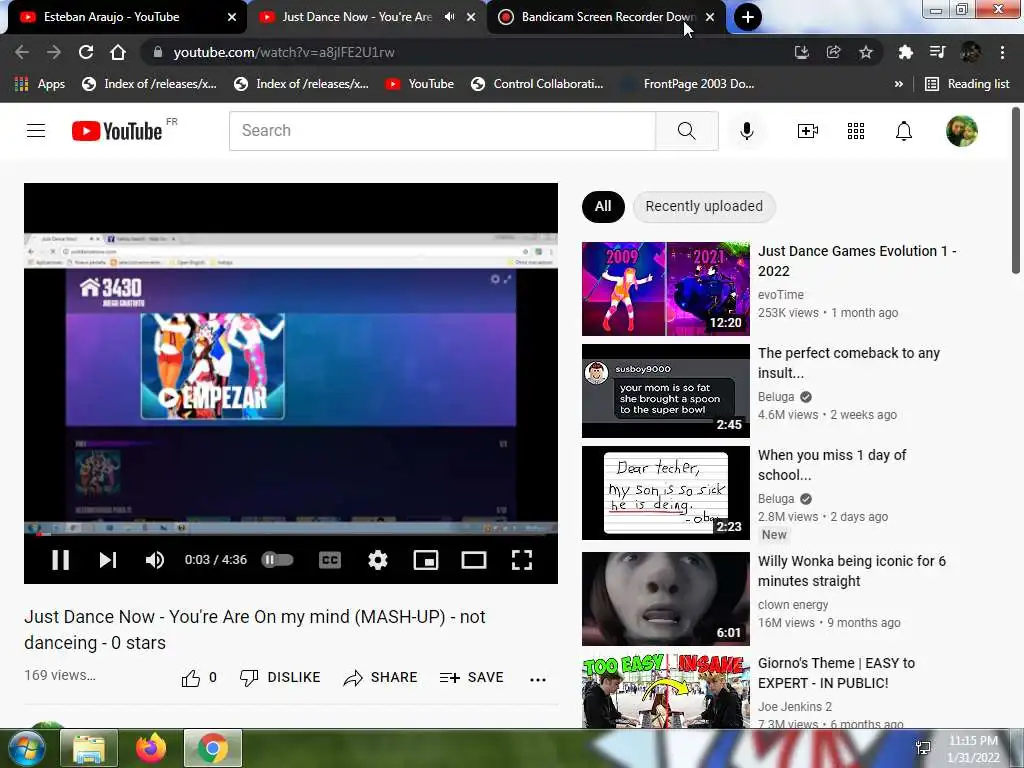The width and height of the screenshot is (1024, 768).
Task: Open the evoTime channel link
Action: tap(780, 295)
